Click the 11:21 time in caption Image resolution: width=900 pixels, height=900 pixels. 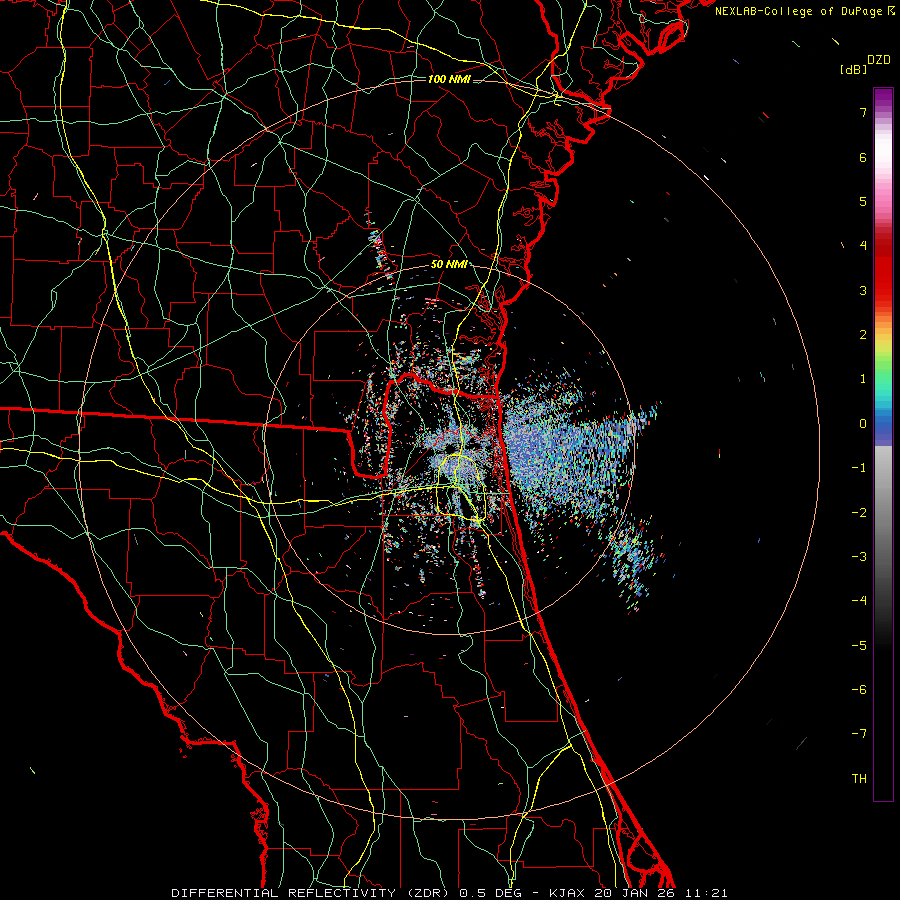point(707,893)
